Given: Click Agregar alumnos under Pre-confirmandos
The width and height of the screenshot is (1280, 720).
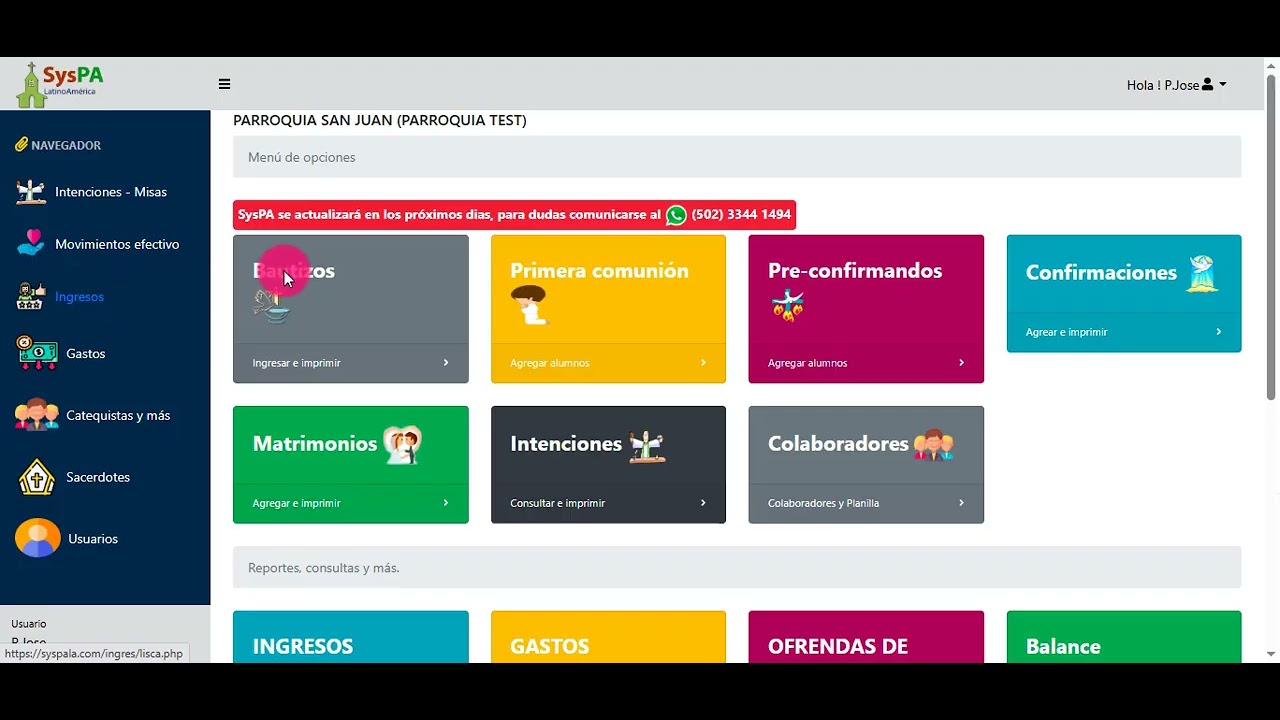Looking at the screenshot, I should pos(808,363).
